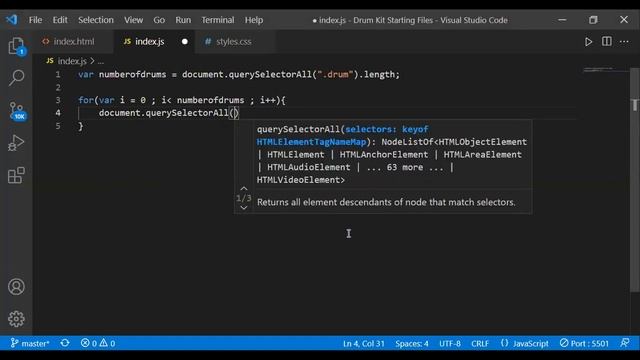Open the File menu
The width and height of the screenshot is (640, 360).
[35, 20]
